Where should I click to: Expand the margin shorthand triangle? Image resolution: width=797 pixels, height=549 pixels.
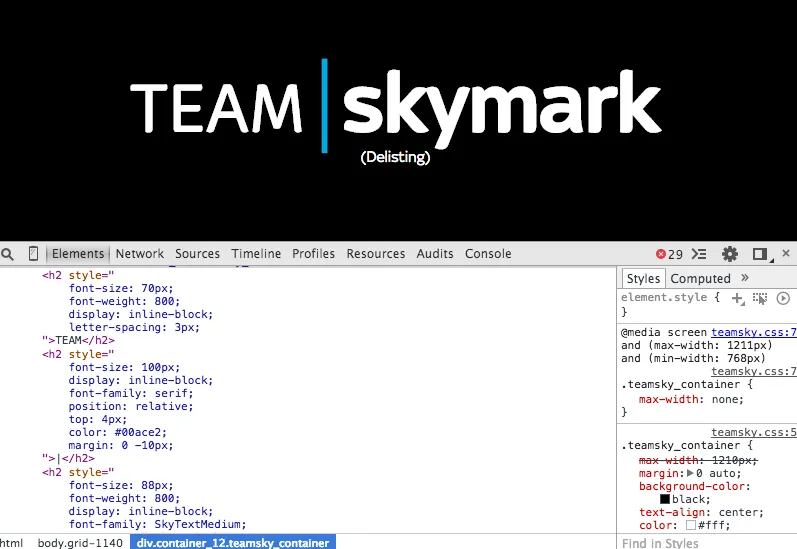click(690, 473)
